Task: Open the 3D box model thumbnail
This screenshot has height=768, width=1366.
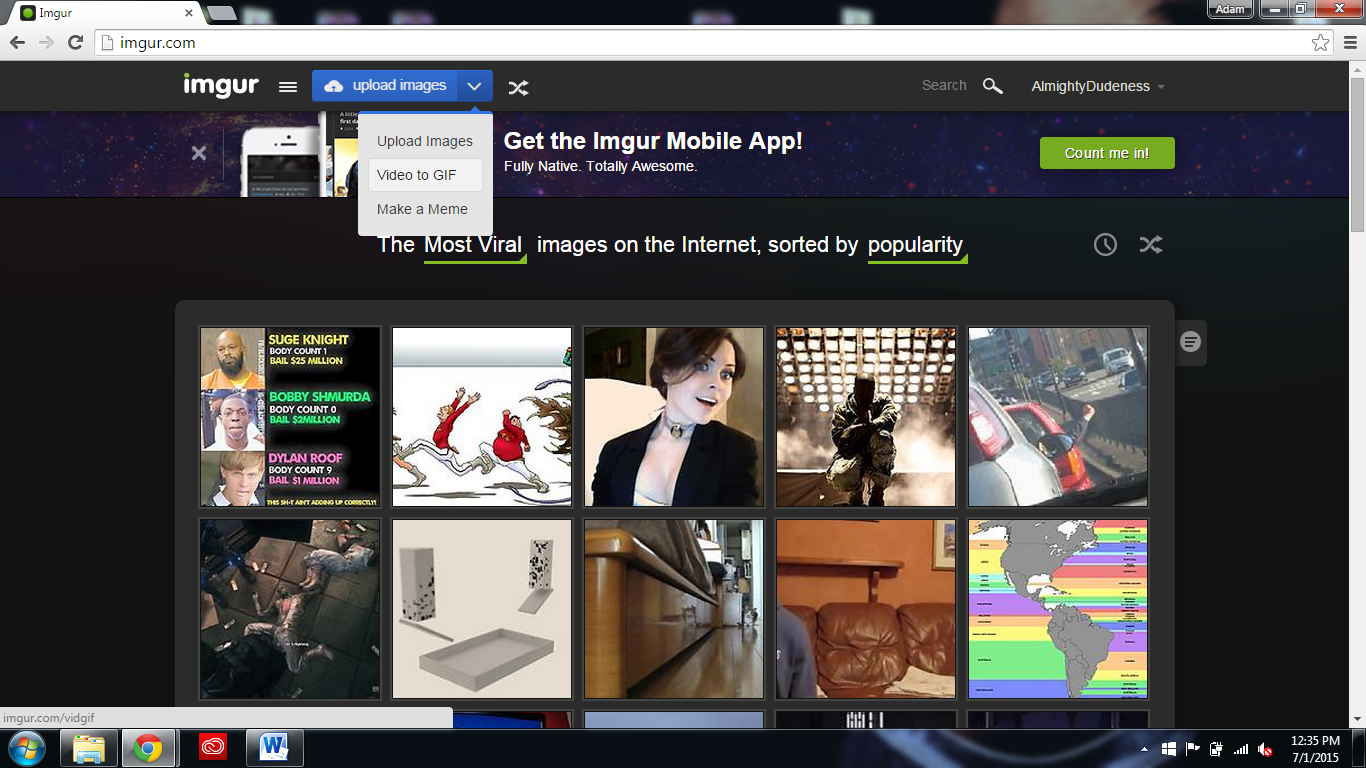Action: [482, 609]
